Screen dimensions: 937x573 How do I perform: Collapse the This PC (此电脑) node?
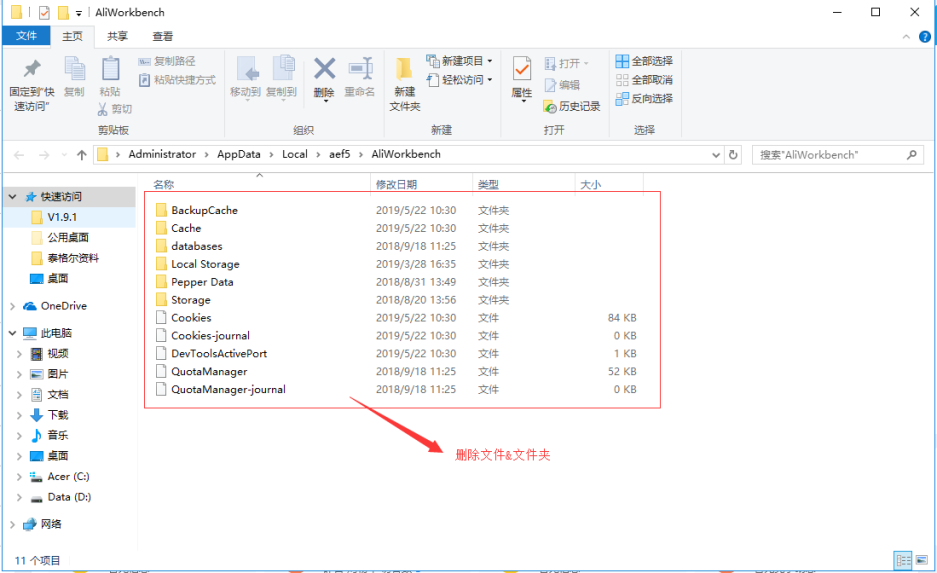coord(12,333)
